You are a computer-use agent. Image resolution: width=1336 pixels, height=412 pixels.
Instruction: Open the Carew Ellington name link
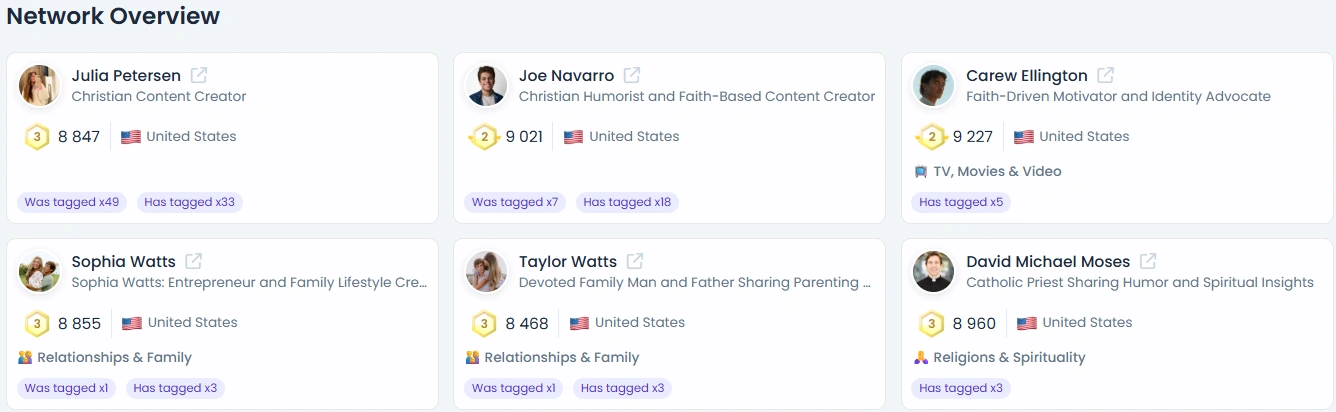click(x=1027, y=76)
